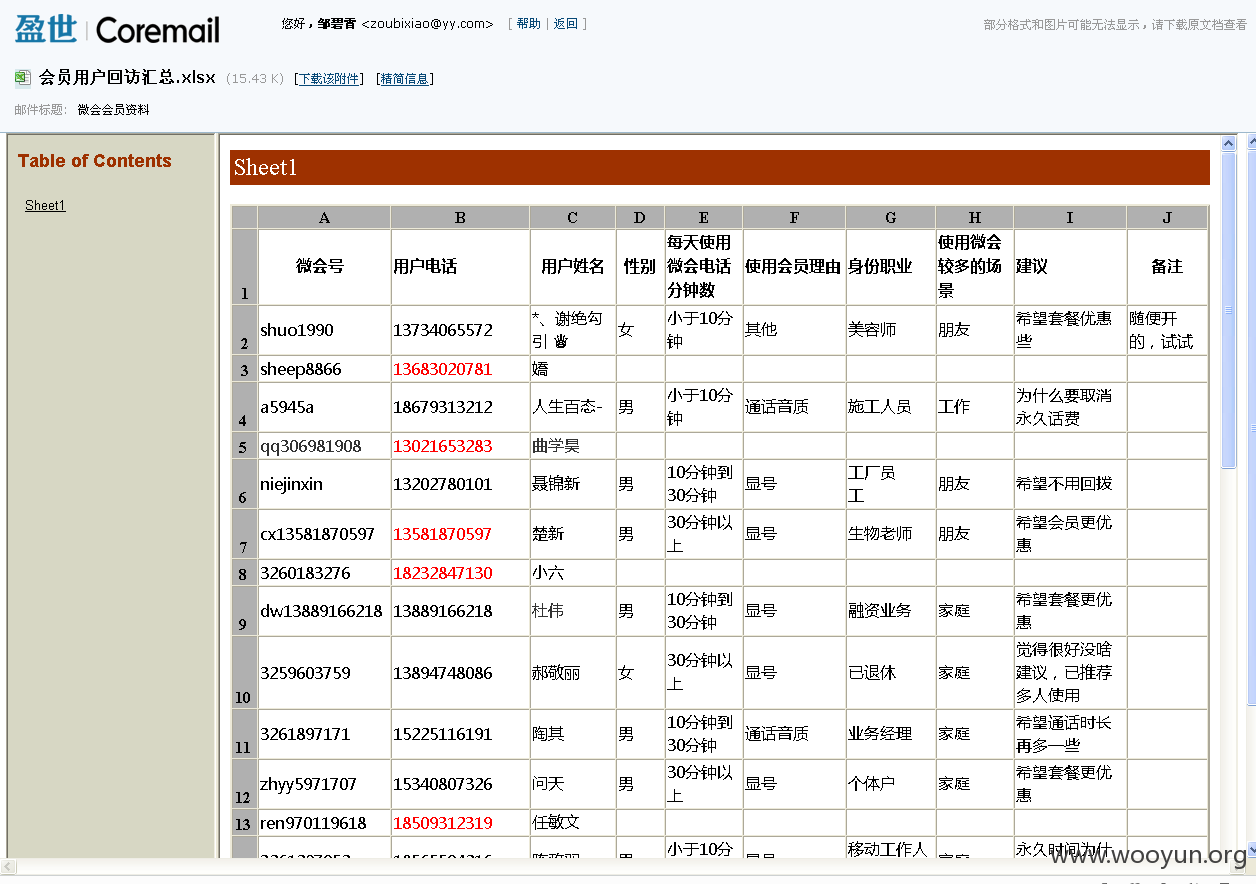Screen dimensions: 1256x884
Task: Click the 使用会员理由 header cell
Action: (x=794, y=267)
